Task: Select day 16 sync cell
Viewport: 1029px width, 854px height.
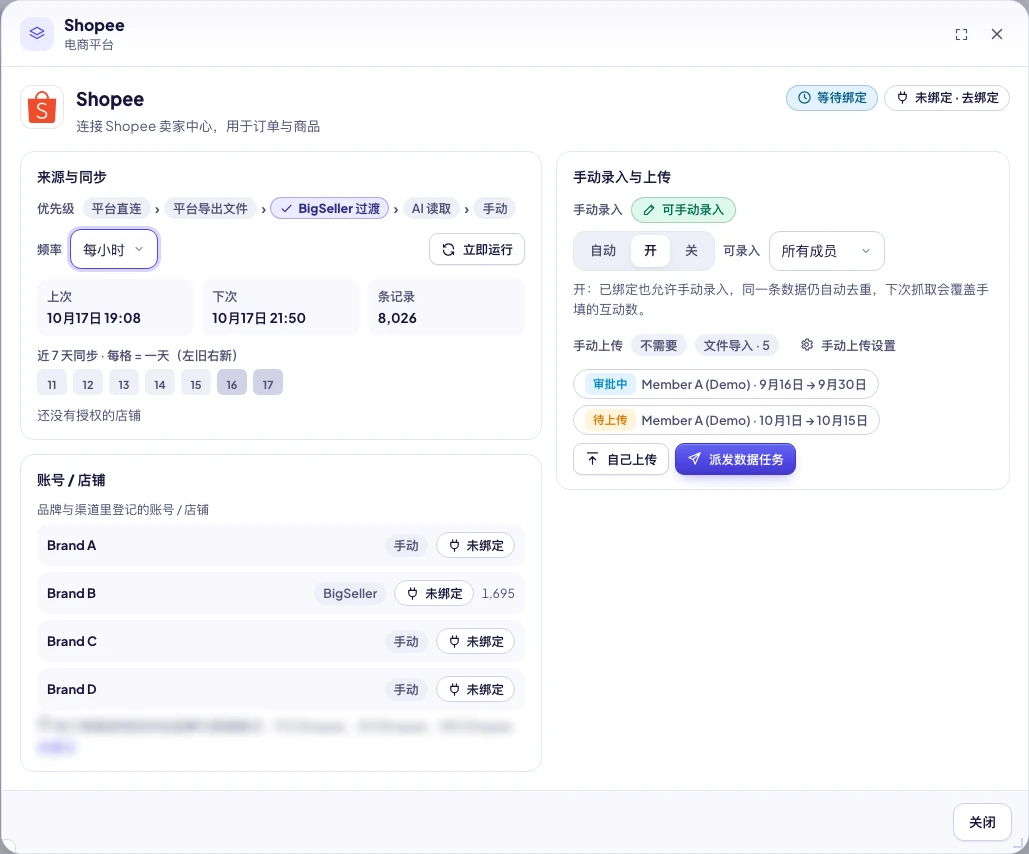Action: 232,383
